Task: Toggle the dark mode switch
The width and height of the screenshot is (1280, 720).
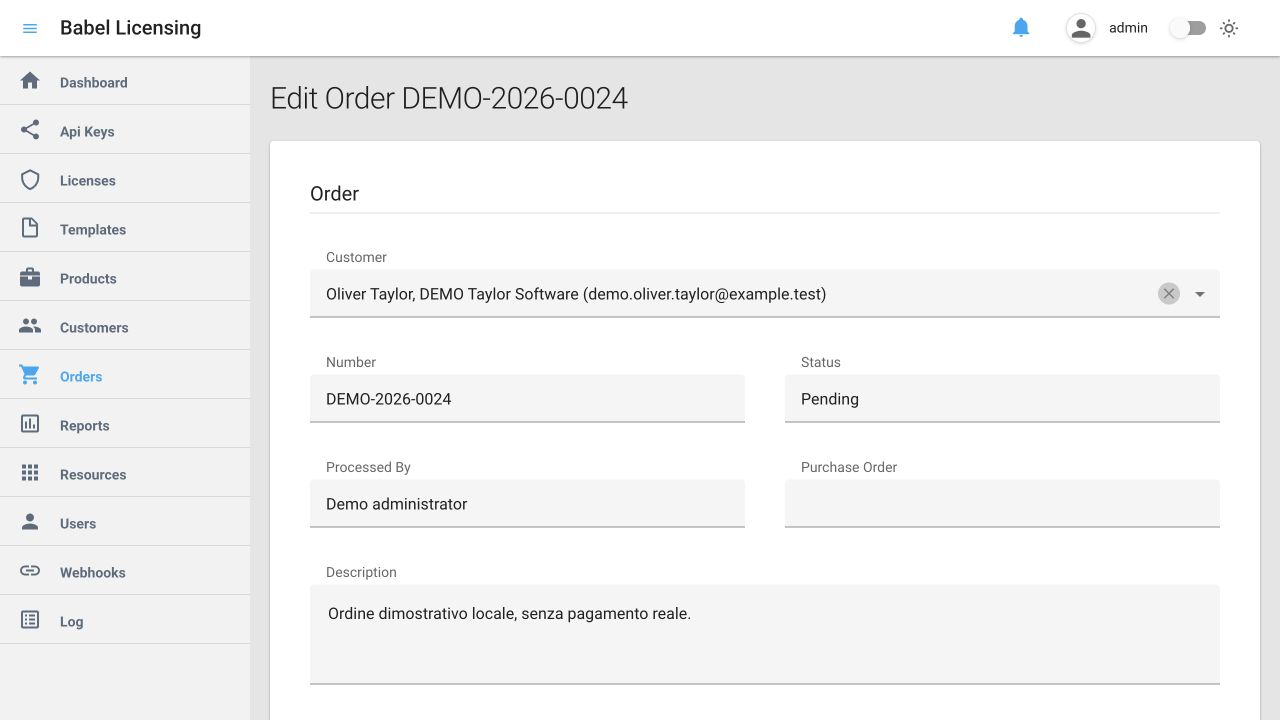Action: [1188, 28]
